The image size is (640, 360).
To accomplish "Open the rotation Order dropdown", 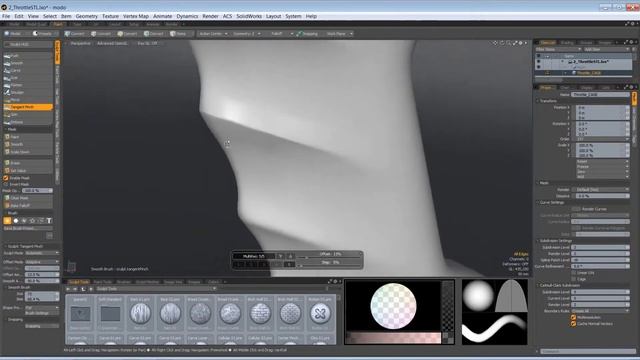I will 602,139.
